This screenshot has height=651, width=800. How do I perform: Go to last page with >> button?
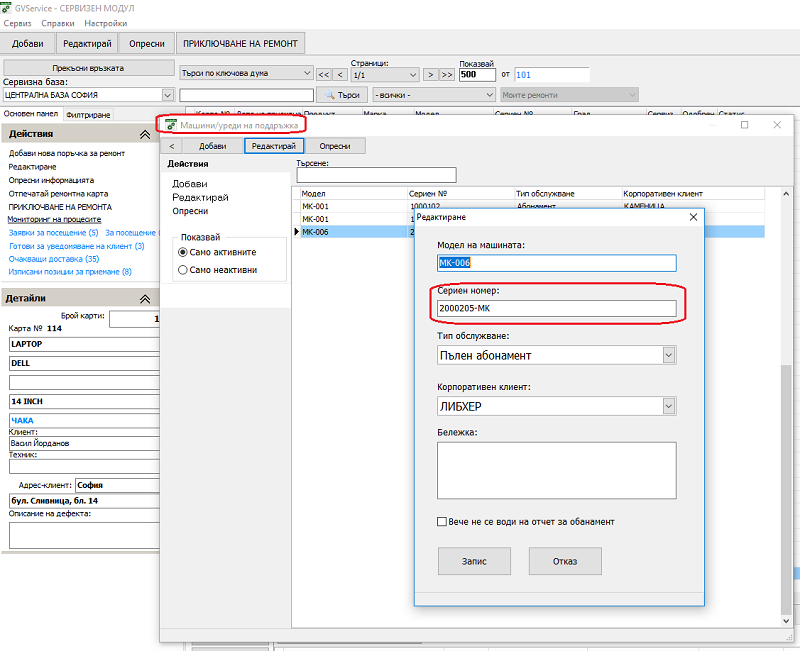(447, 75)
